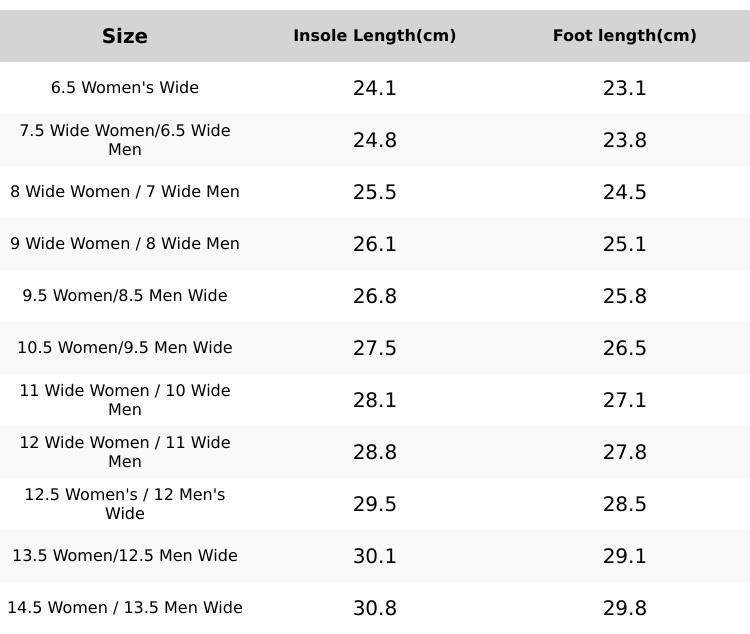The width and height of the screenshot is (750, 634).
Task: Click the Size column header
Action: [x=125, y=36]
